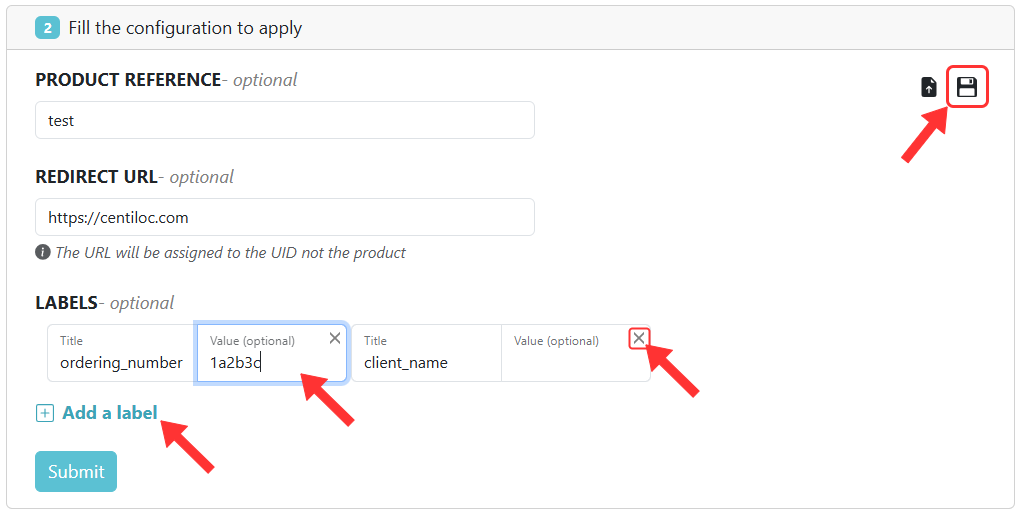Click the save configuration floppy disk icon

966,87
